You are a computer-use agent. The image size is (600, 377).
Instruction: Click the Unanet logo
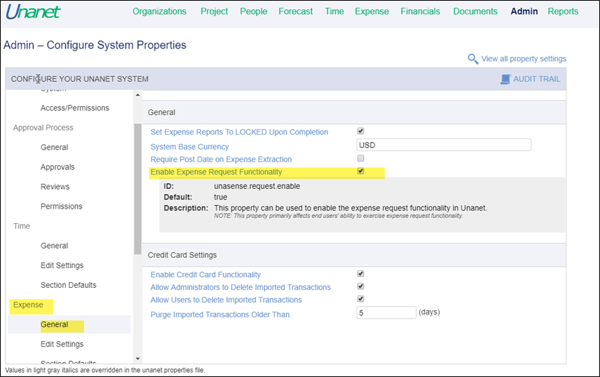(x=33, y=11)
